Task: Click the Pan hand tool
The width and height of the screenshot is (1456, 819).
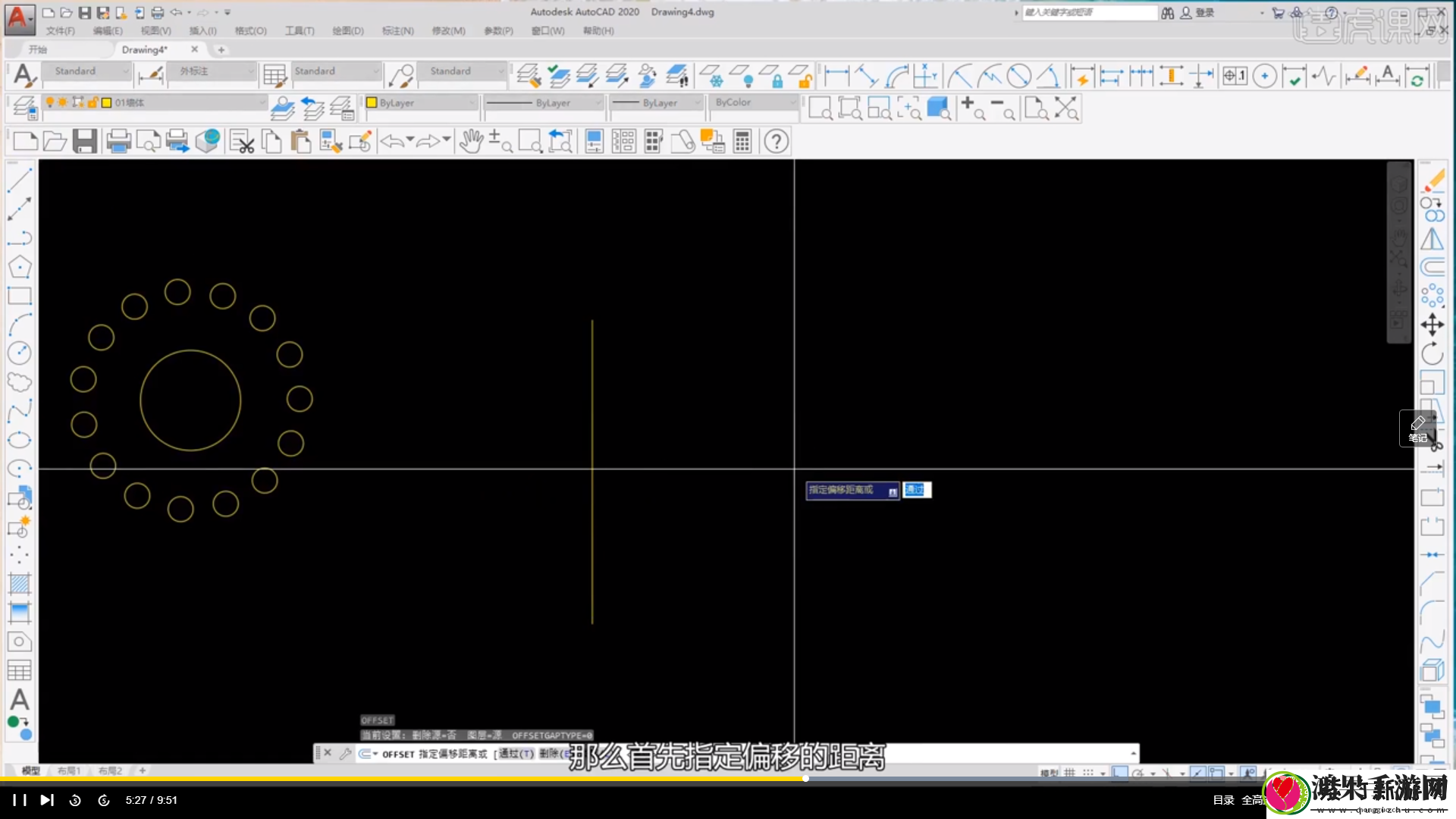Action: 471,141
